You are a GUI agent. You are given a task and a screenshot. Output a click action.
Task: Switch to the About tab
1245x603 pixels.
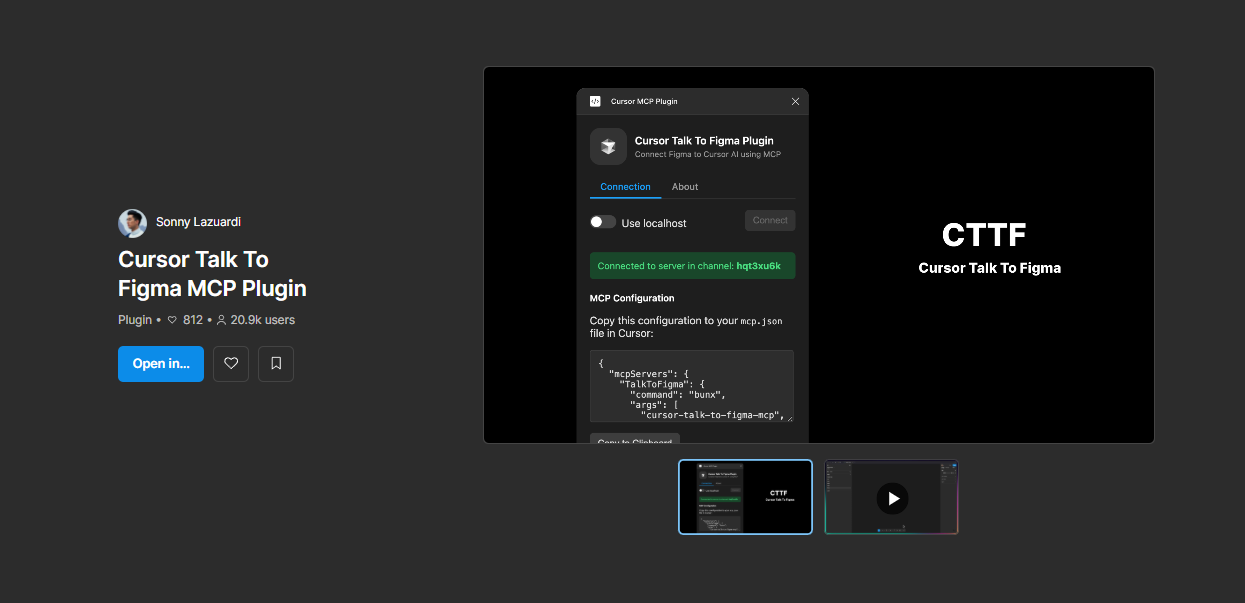tap(685, 187)
